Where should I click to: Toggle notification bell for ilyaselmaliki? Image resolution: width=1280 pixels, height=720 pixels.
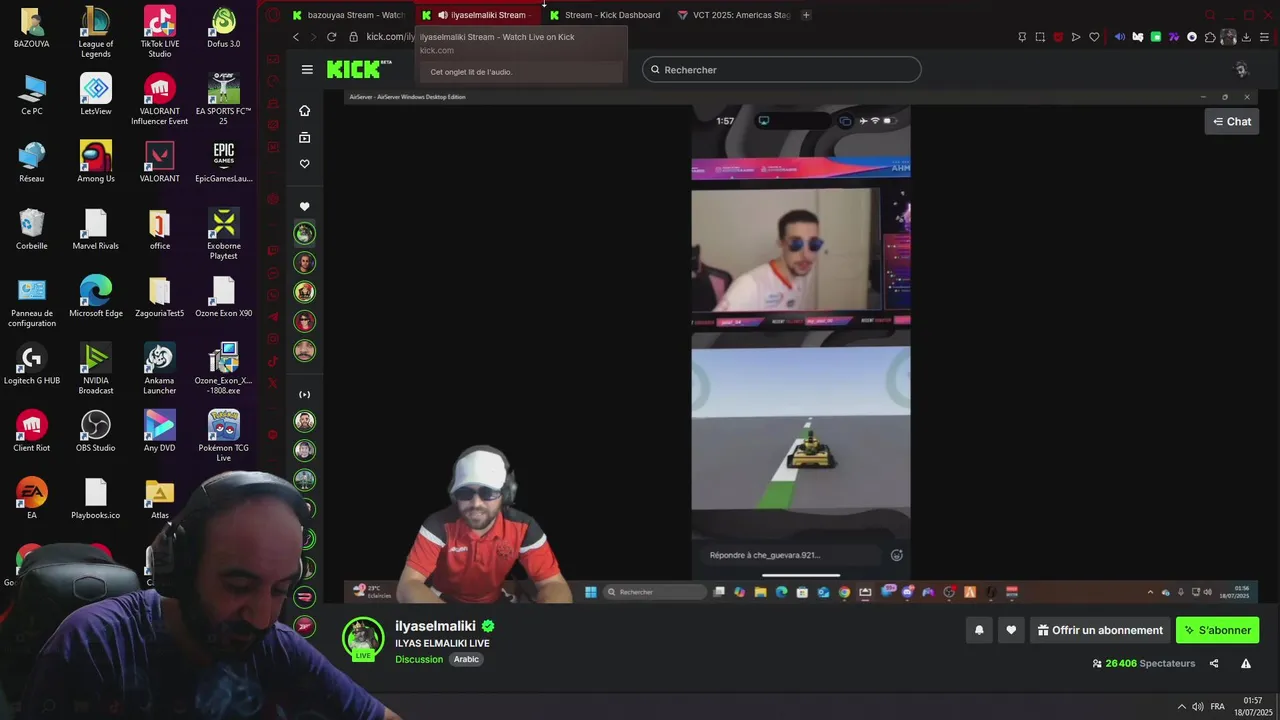pos(979,630)
